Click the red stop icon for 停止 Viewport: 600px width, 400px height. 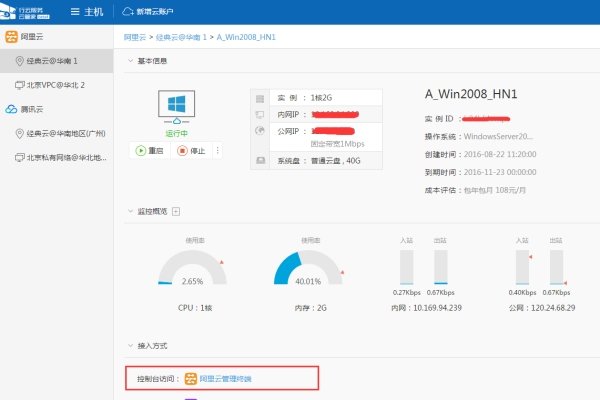182,151
